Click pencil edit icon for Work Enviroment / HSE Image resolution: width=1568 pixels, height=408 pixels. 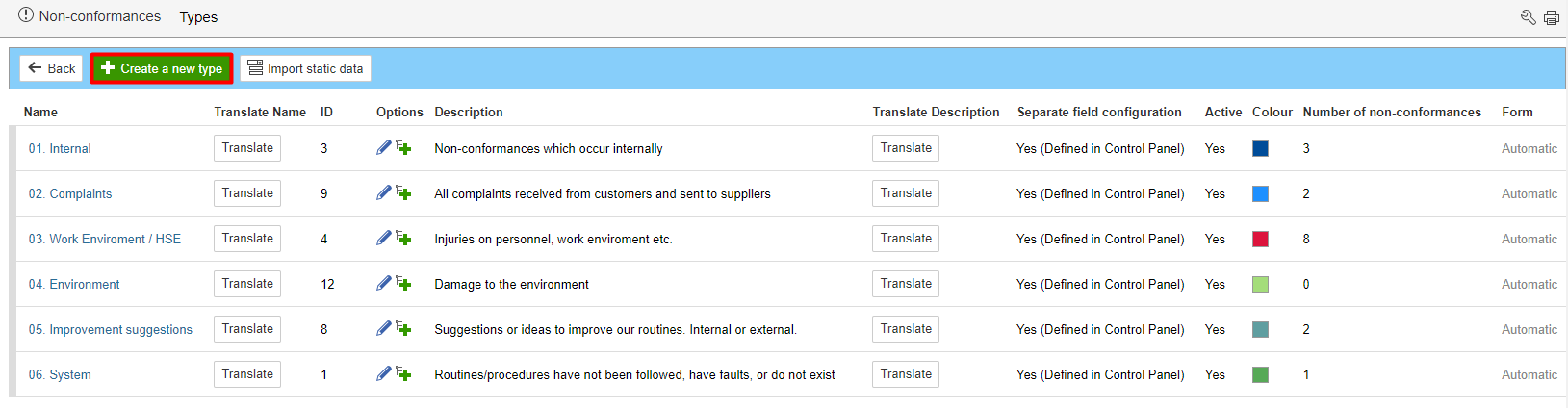coord(383,239)
